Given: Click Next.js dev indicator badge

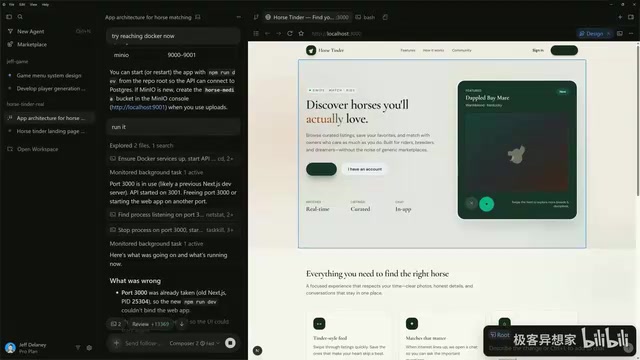Looking at the screenshot, I should (x=258, y=350).
